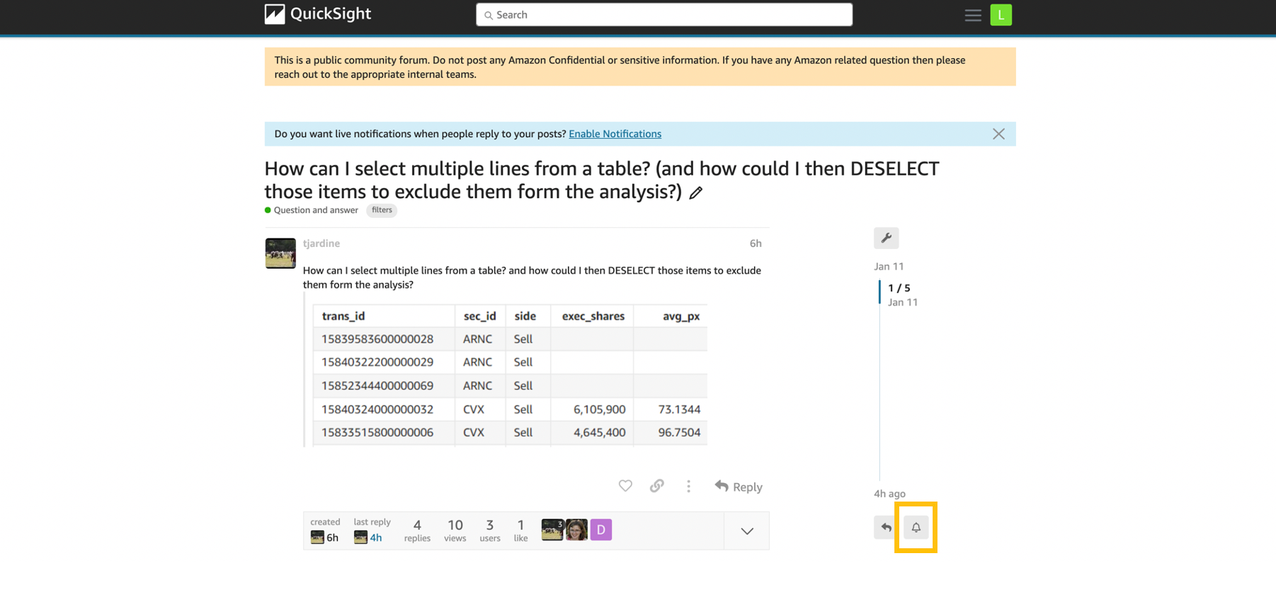Toggle the notification bell for this topic
Viewport: 1276px width, 597px height.
coord(915,527)
